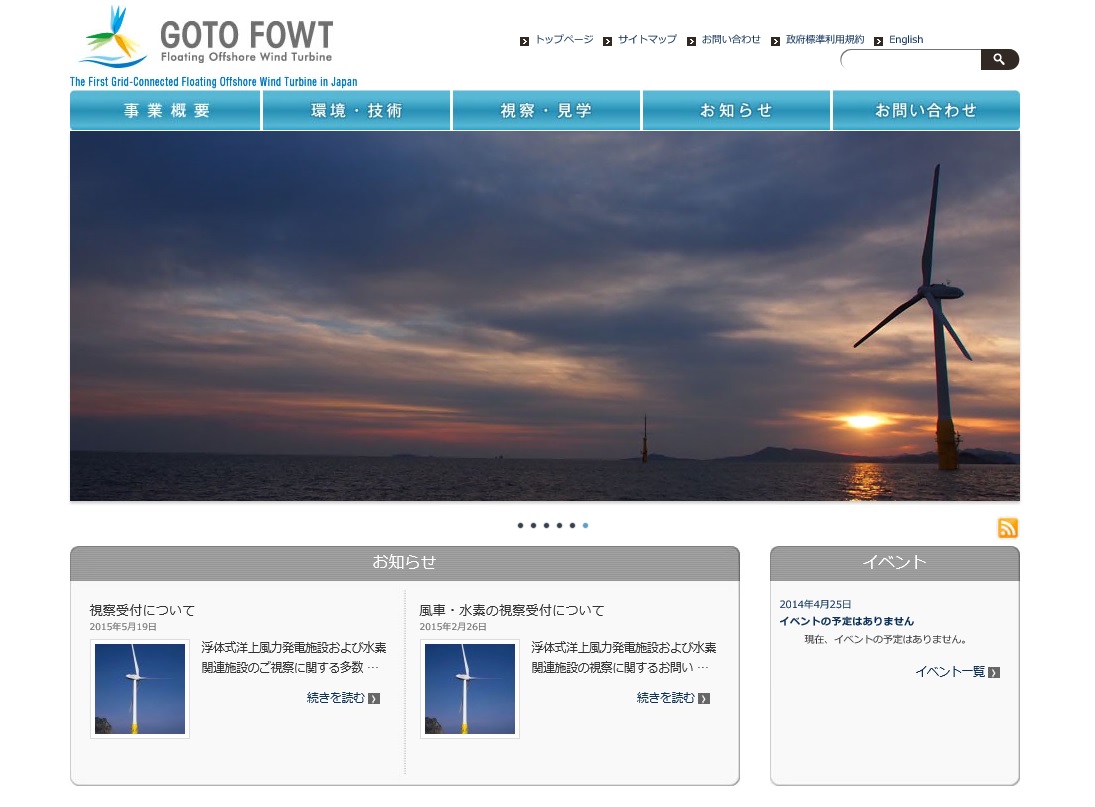Open the 視察・見学 menu tab

pyautogui.click(x=546, y=110)
